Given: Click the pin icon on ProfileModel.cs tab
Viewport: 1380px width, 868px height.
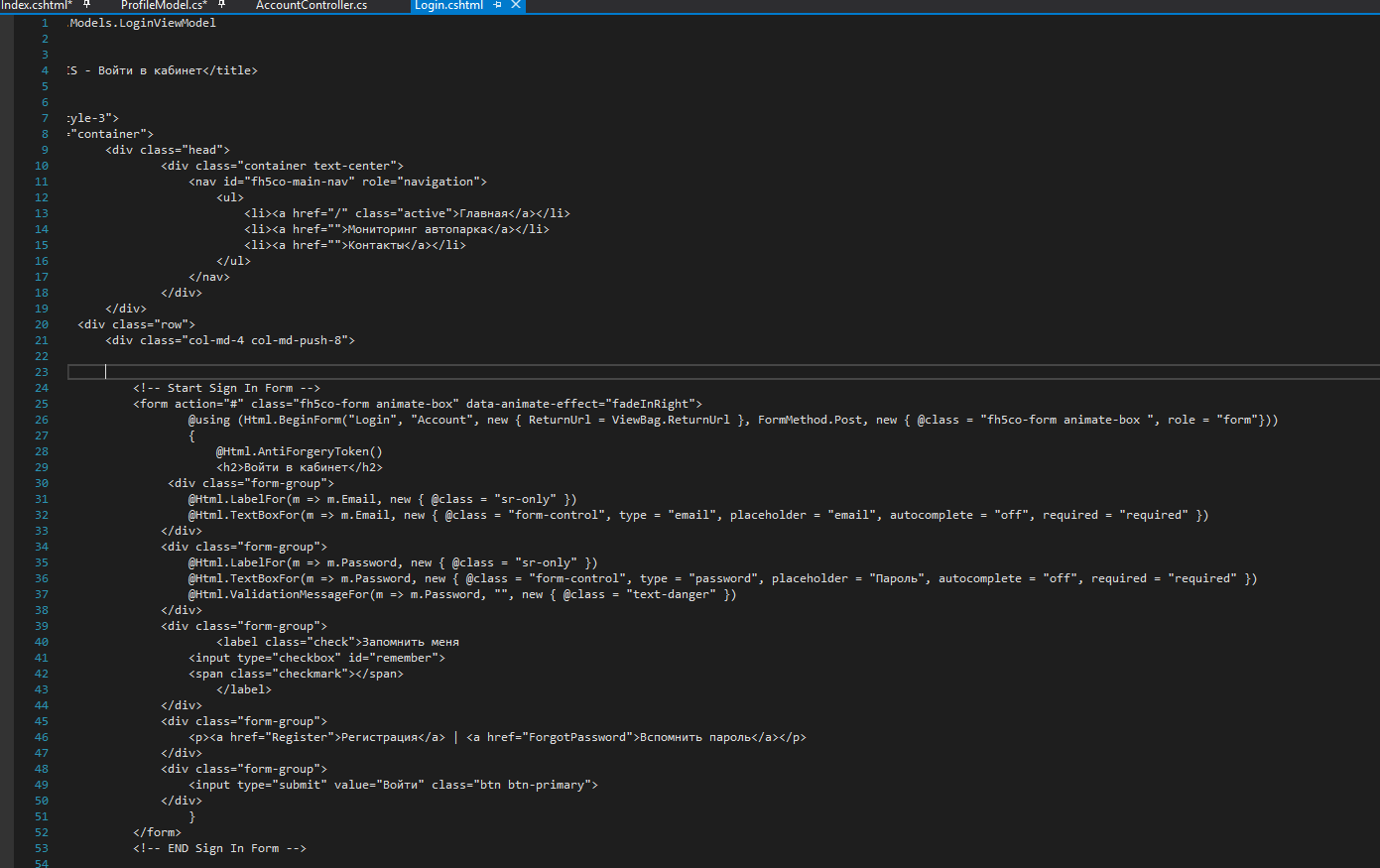Looking at the screenshot, I should [222, 5].
